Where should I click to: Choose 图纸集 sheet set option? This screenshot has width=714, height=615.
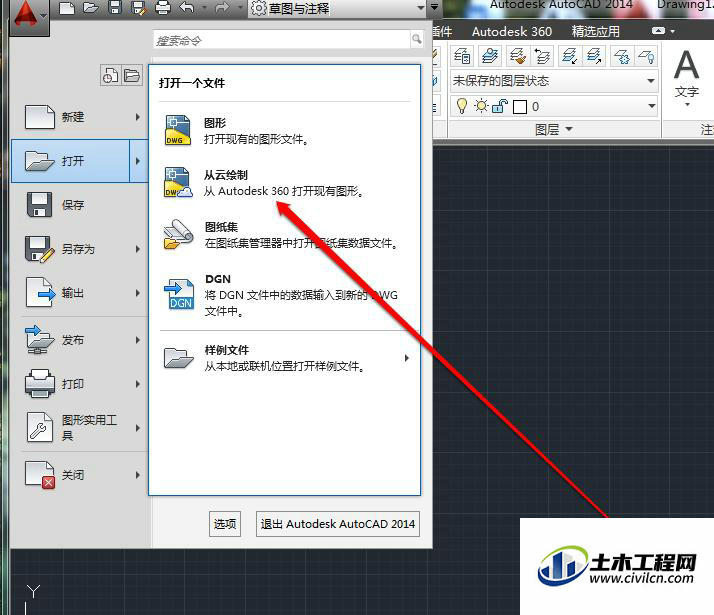point(284,235)
